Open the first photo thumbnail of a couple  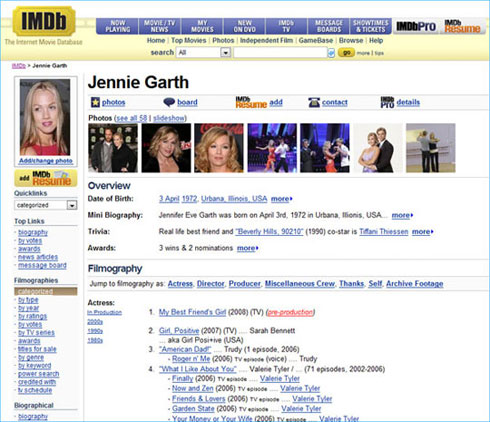click(113, 148)
